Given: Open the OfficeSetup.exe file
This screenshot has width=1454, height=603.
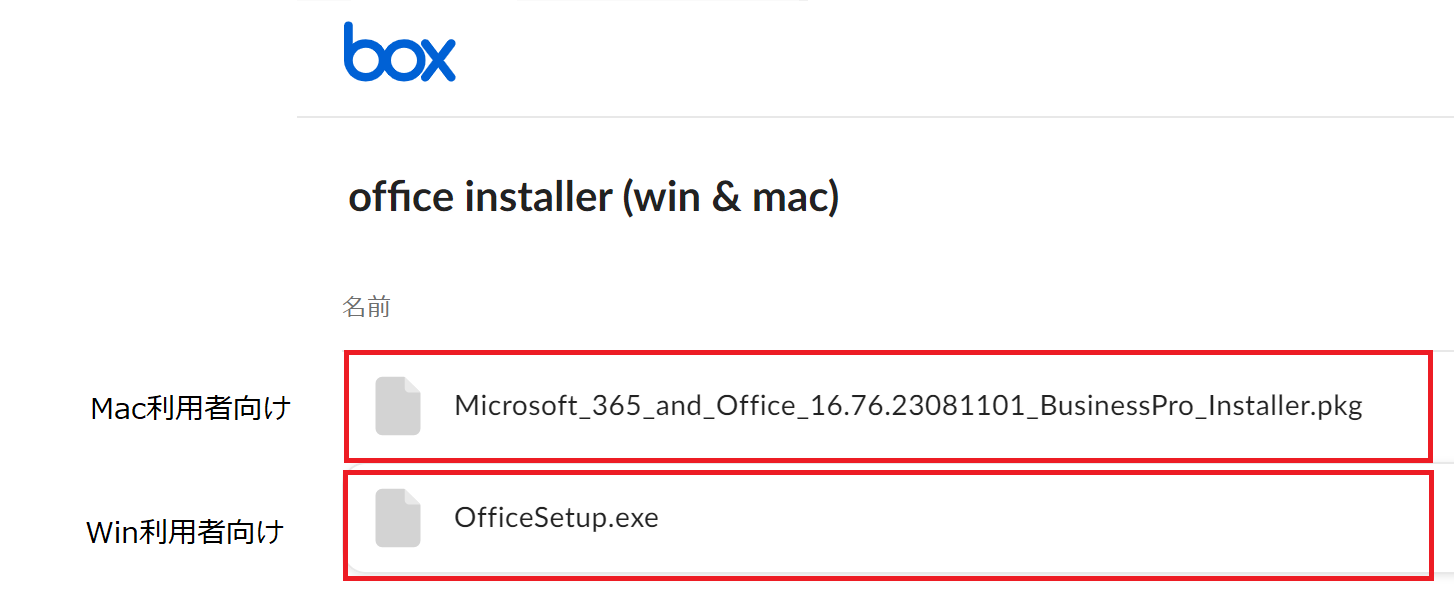Looking at the screenshot, I should click(x=556, y=518).
